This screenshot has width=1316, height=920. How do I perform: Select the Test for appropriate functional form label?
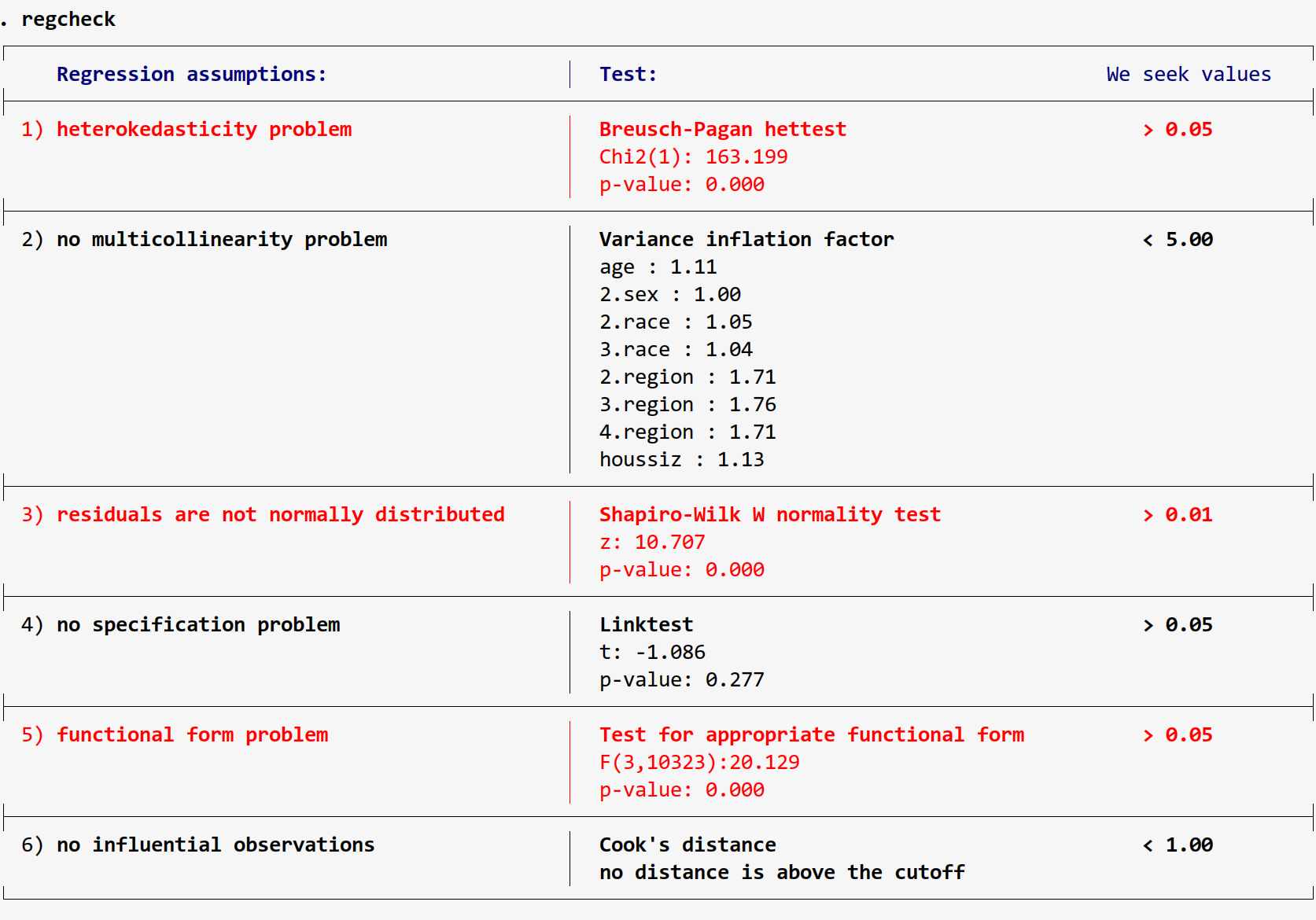click(811, 734)
